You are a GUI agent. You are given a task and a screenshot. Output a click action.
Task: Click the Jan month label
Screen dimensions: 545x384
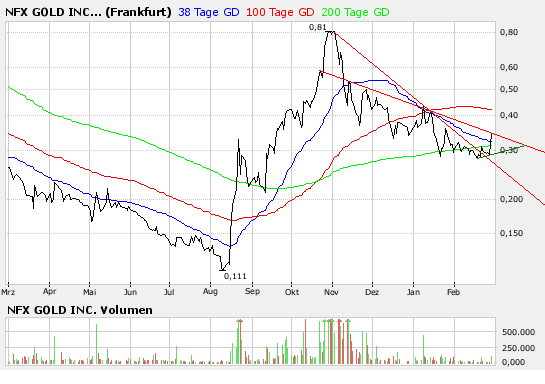tap(413, 292)
